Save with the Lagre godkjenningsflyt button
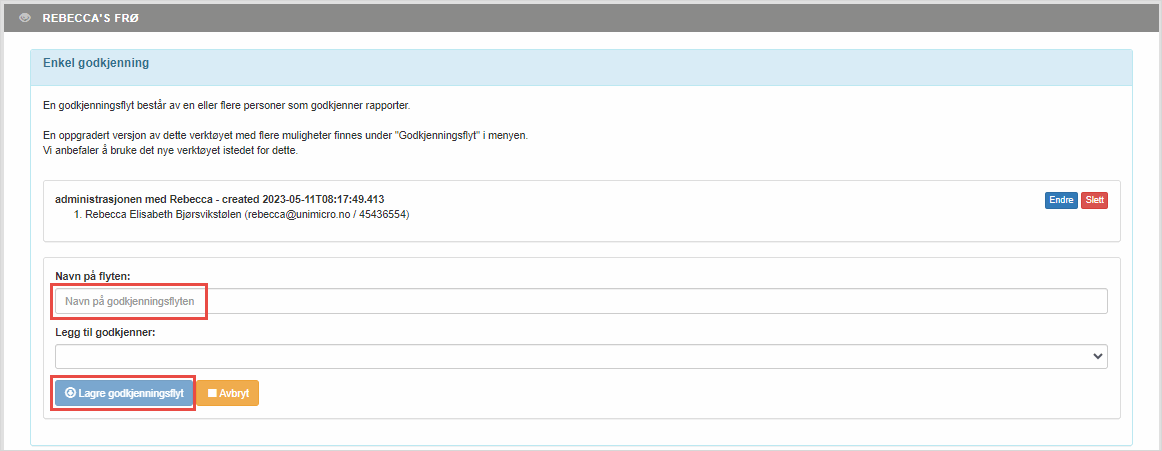The image size is (1162, 451). [x=123, y=393]
